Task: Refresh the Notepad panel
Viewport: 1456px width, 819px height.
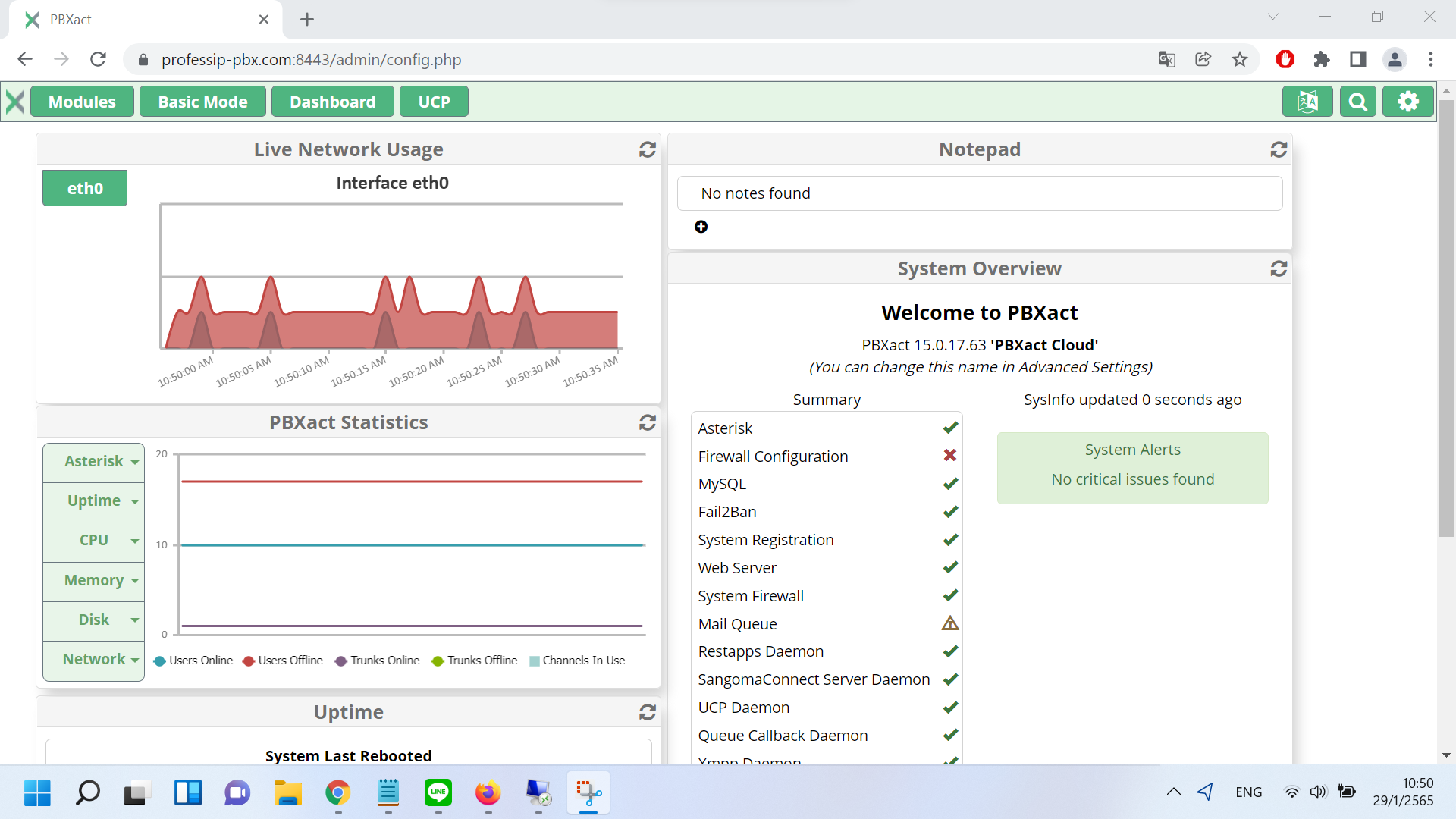Action: tap(1279, 149)
